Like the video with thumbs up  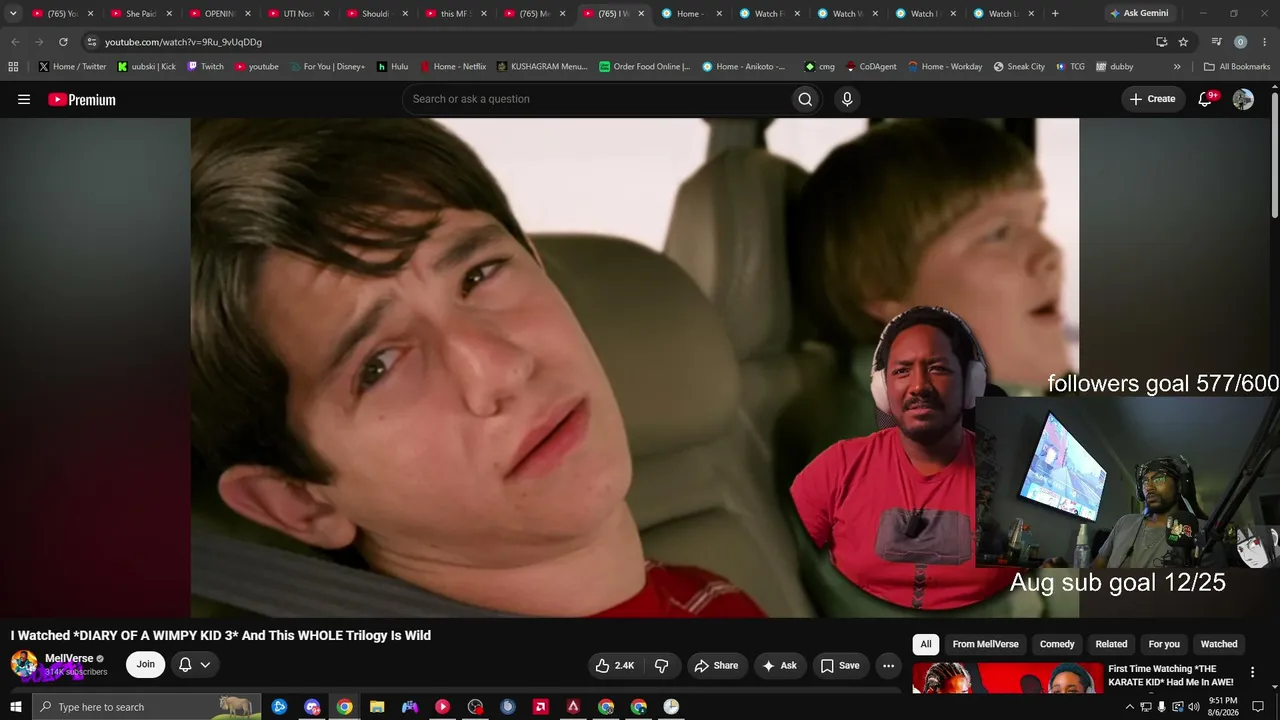coord(615,665)
